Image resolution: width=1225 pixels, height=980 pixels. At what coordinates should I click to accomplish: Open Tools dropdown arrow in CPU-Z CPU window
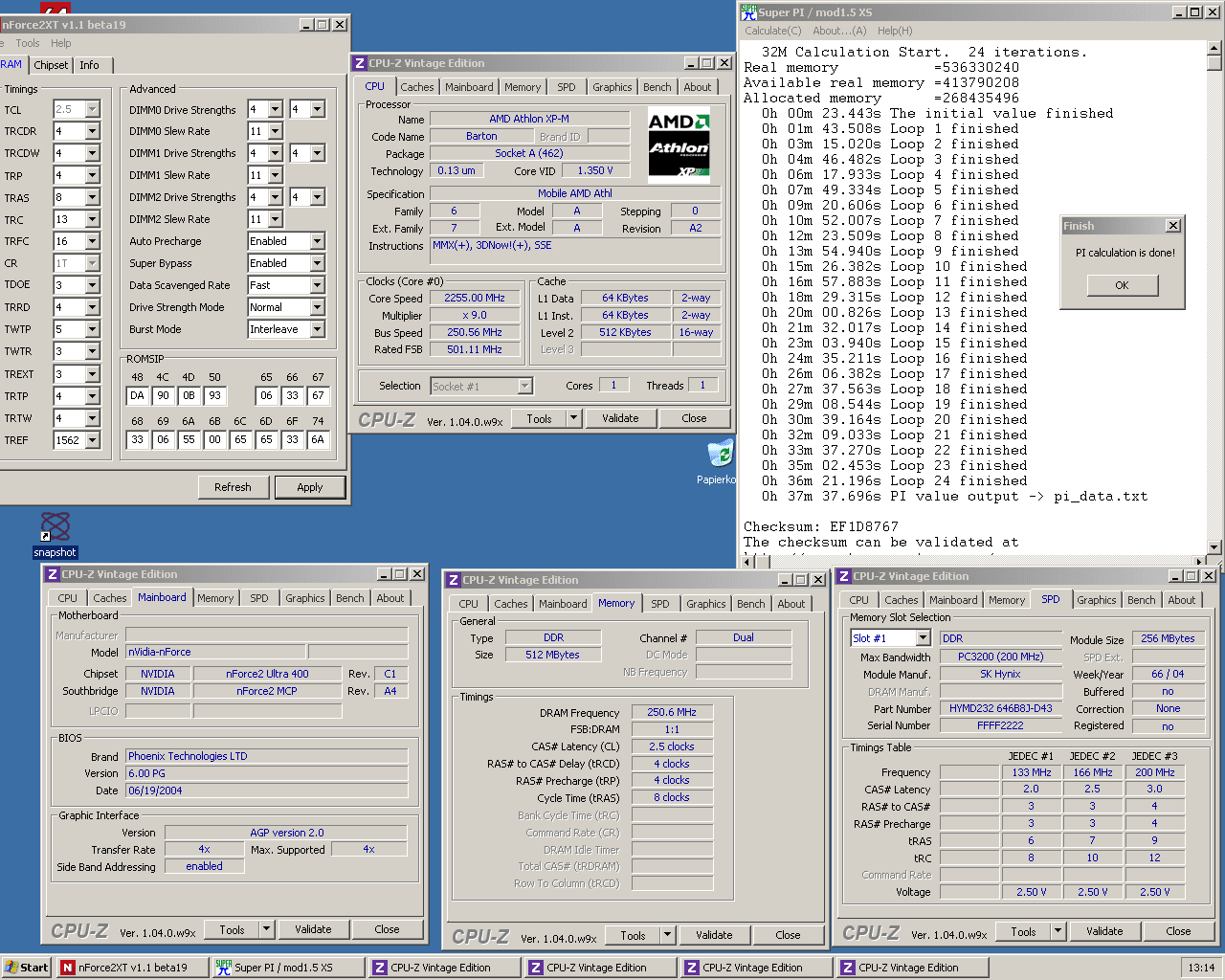pyautogui.click(x=573, y=418)
